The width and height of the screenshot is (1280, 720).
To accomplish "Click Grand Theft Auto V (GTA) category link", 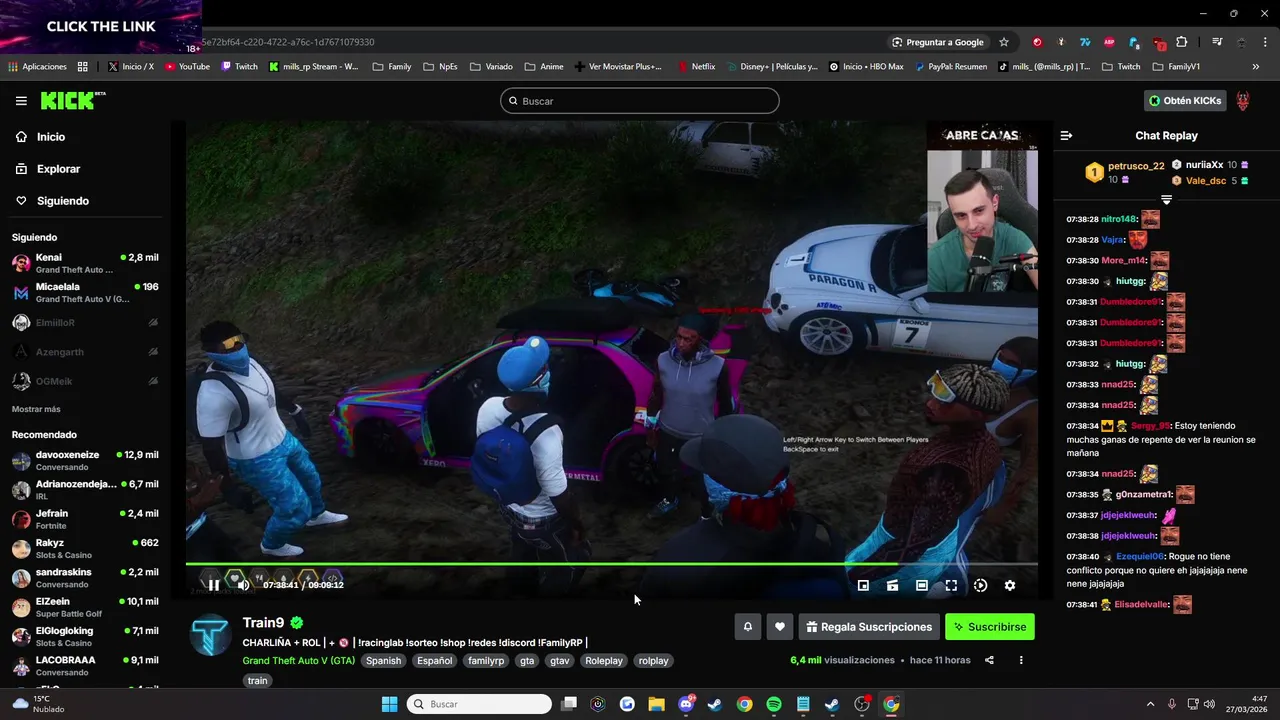I will pyautogui.click(x=298, y=661).
